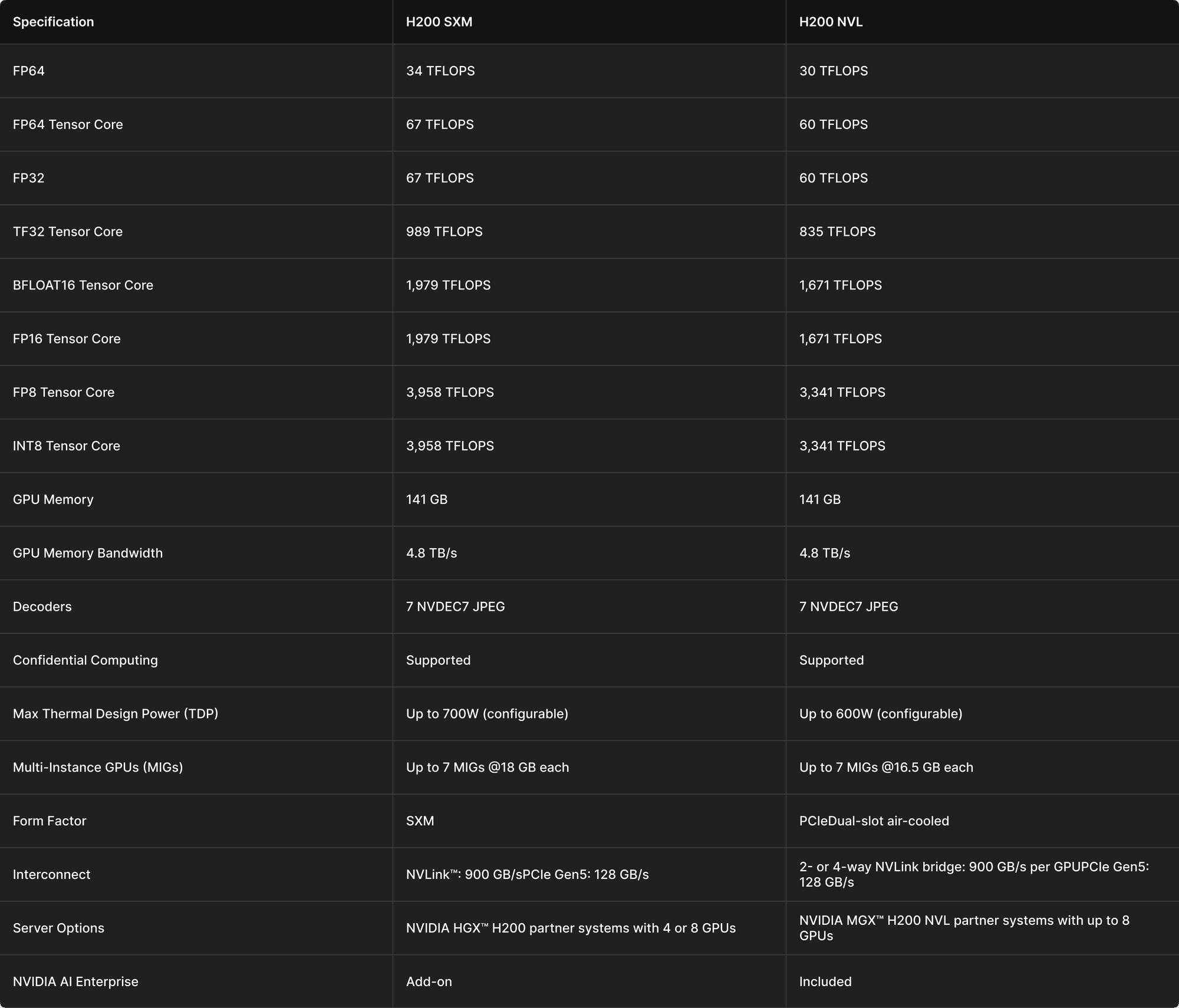Image resolution: width=1179 pixels, height=1008 pixels.
Task: Select the BFLOAT16 Tensor Core label
Action: click(x=83, y=285)
